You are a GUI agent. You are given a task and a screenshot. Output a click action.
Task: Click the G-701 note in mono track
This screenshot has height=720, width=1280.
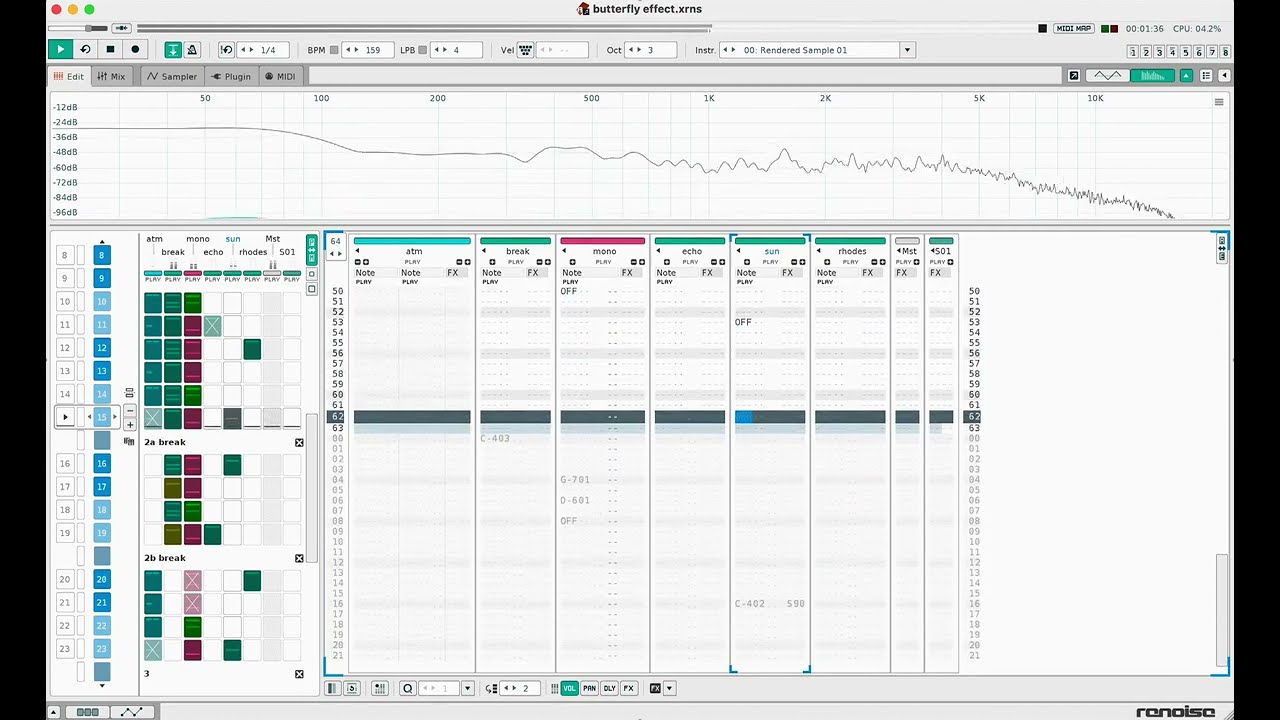(x=575, y=480)
